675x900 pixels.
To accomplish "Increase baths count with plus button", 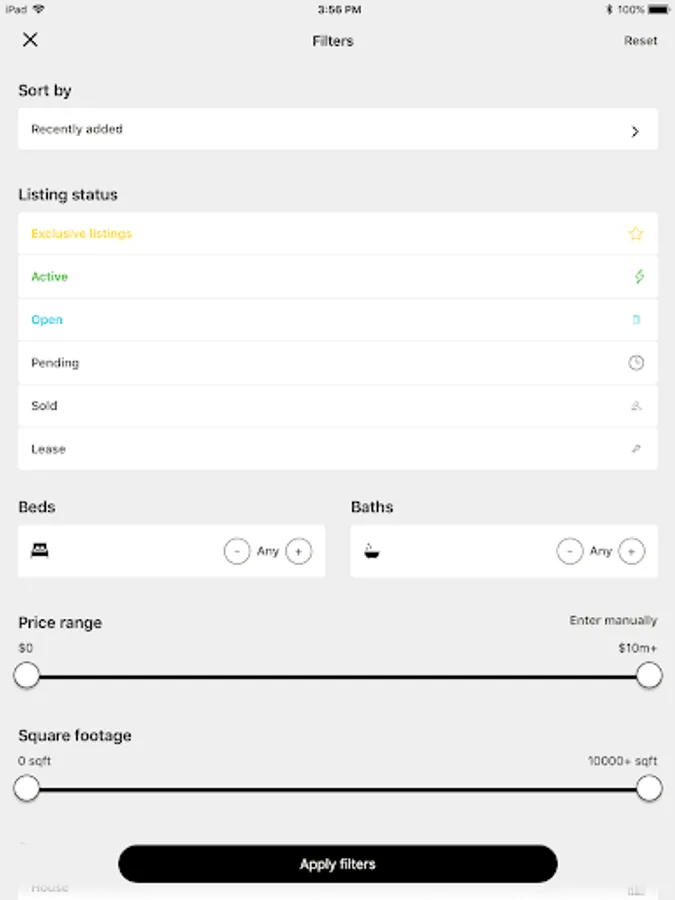I will pyautogui.click(x=631, y=551).
